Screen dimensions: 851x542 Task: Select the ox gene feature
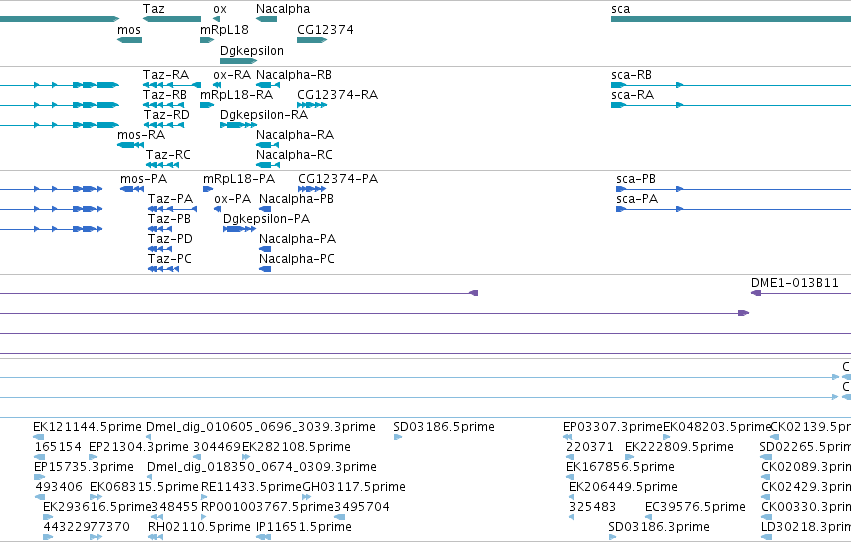click(217, 19)
